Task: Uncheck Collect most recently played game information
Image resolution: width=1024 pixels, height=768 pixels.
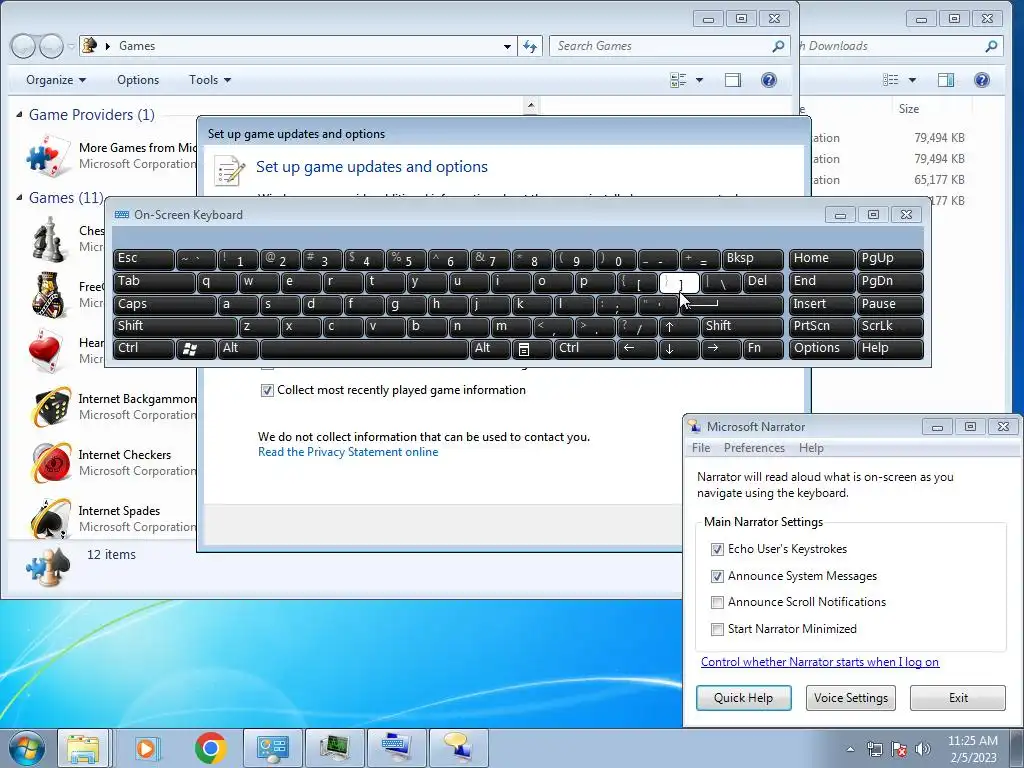Action: [x=266, y=391]
